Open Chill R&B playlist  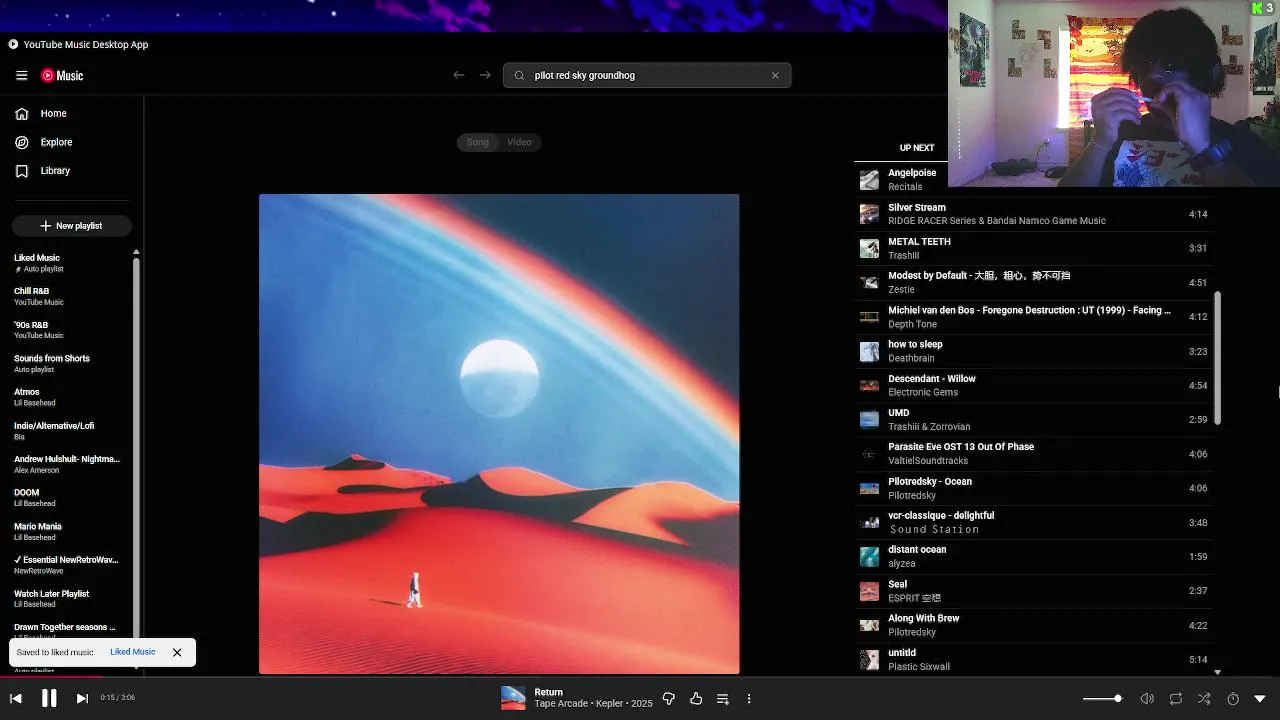point(68,296)
